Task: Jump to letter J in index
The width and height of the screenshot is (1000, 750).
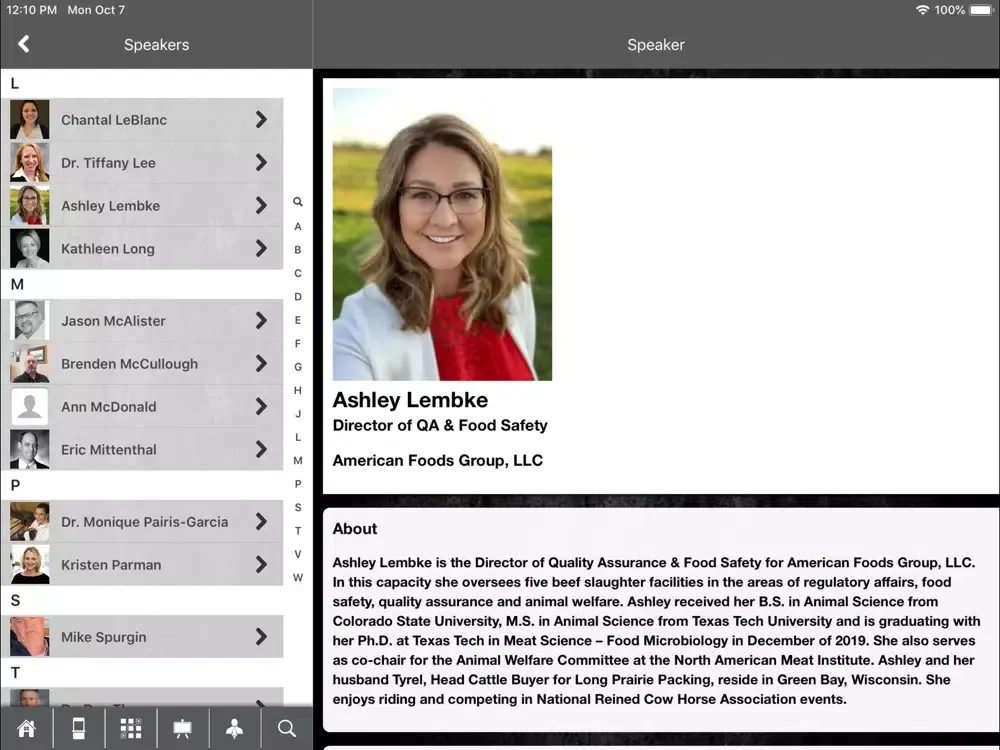Action: click(298, 414)
